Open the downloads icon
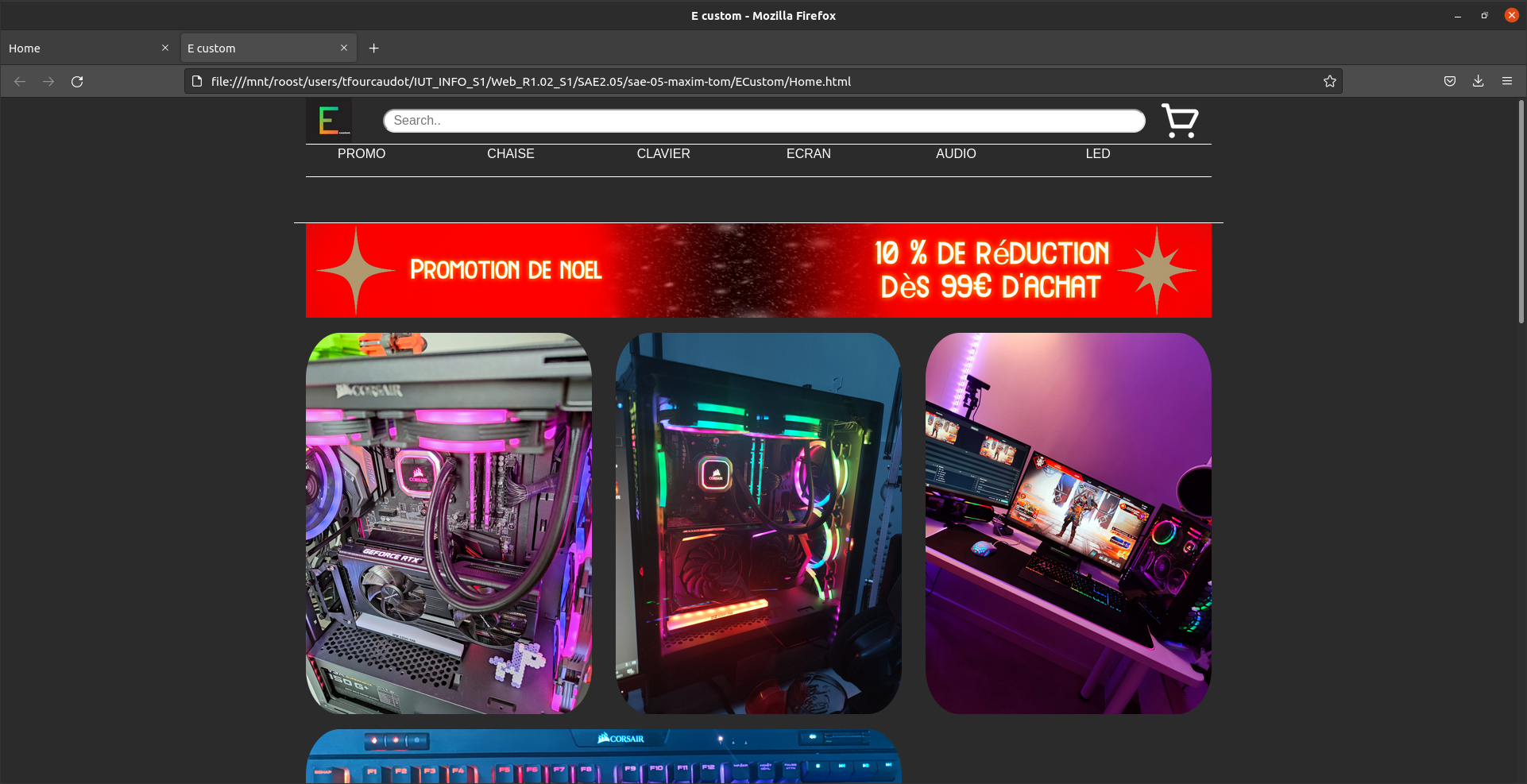 (1478, 80)
